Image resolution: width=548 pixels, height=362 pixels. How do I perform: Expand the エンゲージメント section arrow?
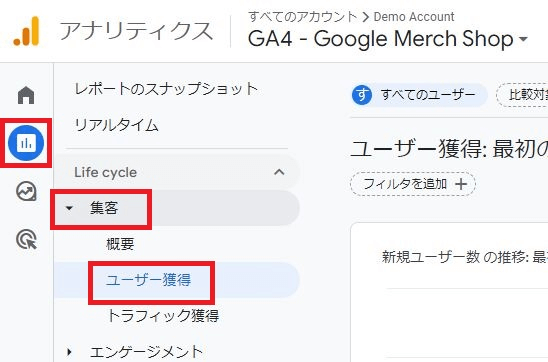tap(69, 352)
